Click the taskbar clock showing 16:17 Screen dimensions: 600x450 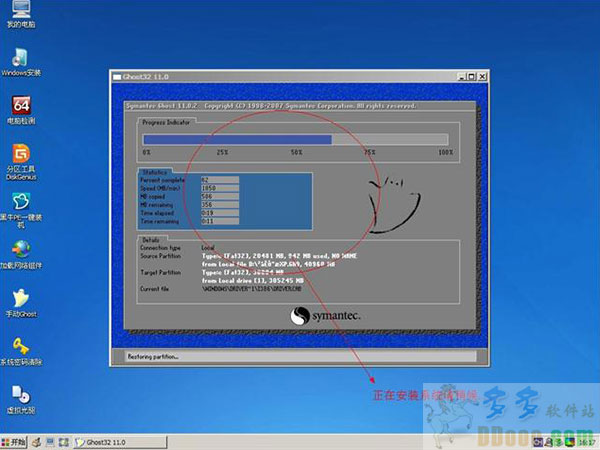(586, 442)
